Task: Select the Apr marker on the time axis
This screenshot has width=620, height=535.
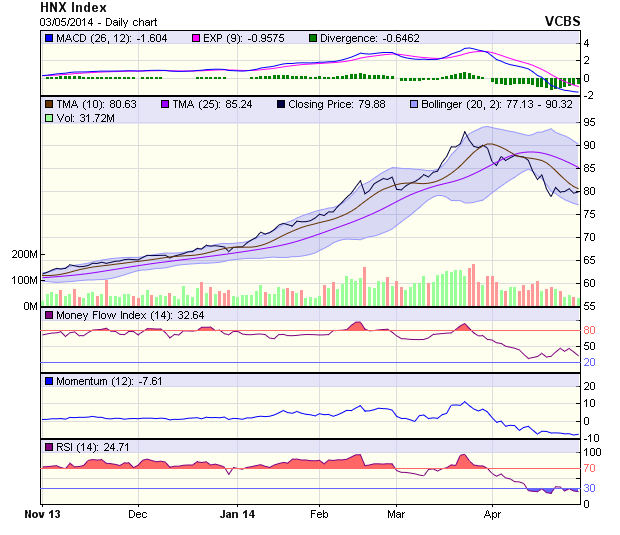Action: point(491,514)
